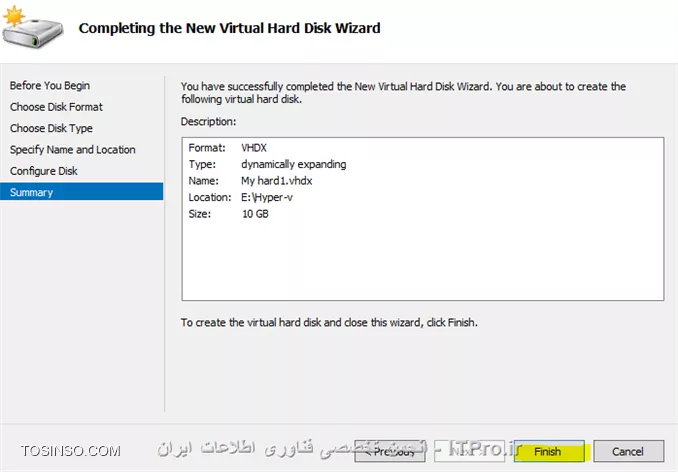
Task: Open the Choose Disk Format step
Action: tap(56, 107)
